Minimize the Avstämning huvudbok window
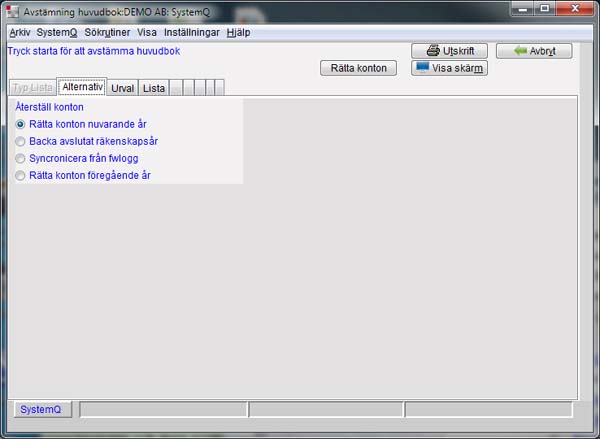 pyautogui.click(x=518, y=9)
